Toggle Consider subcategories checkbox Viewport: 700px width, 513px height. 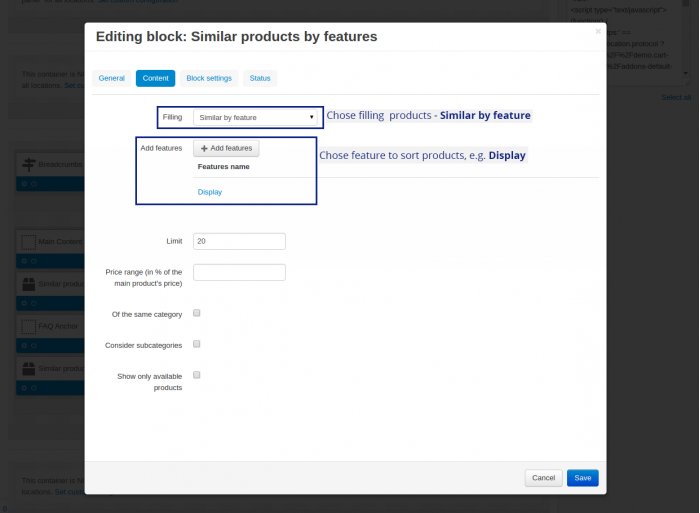(196, 344)
